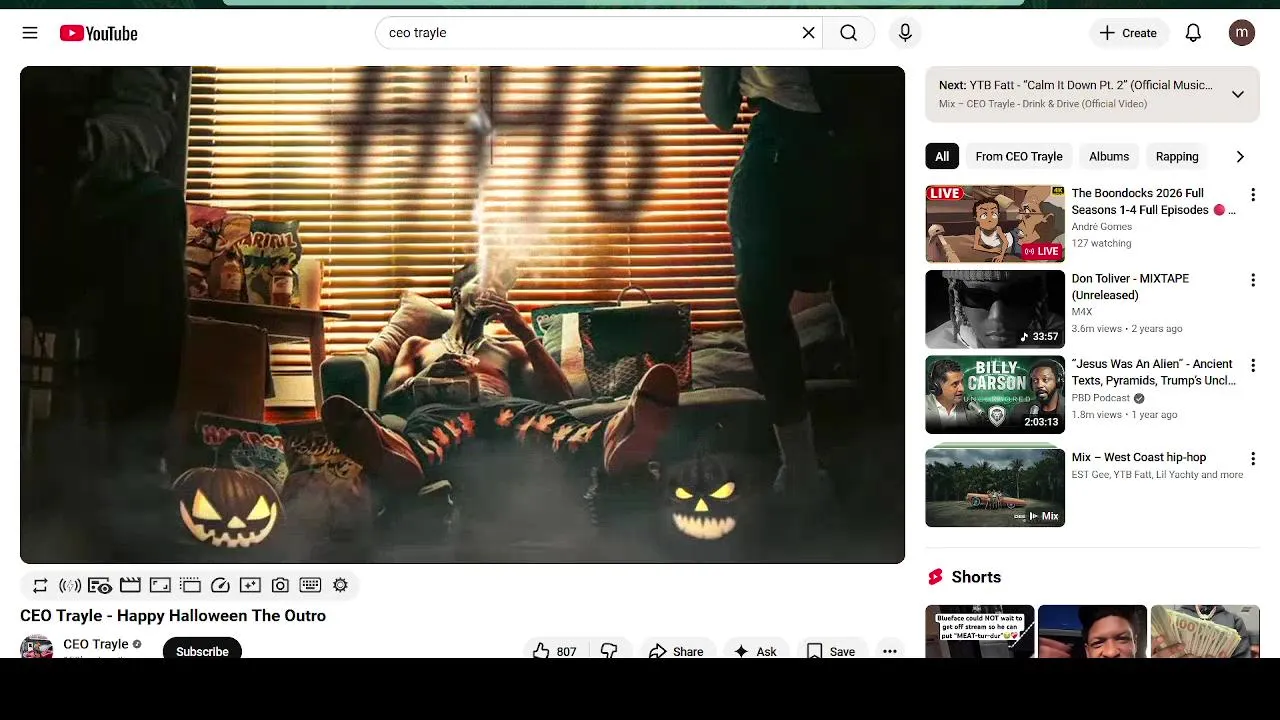Viewport: 1280px width, 720px height.
Task: Toggle the volume boost icon
Action: pyautogui.click(x=70, y=585)
